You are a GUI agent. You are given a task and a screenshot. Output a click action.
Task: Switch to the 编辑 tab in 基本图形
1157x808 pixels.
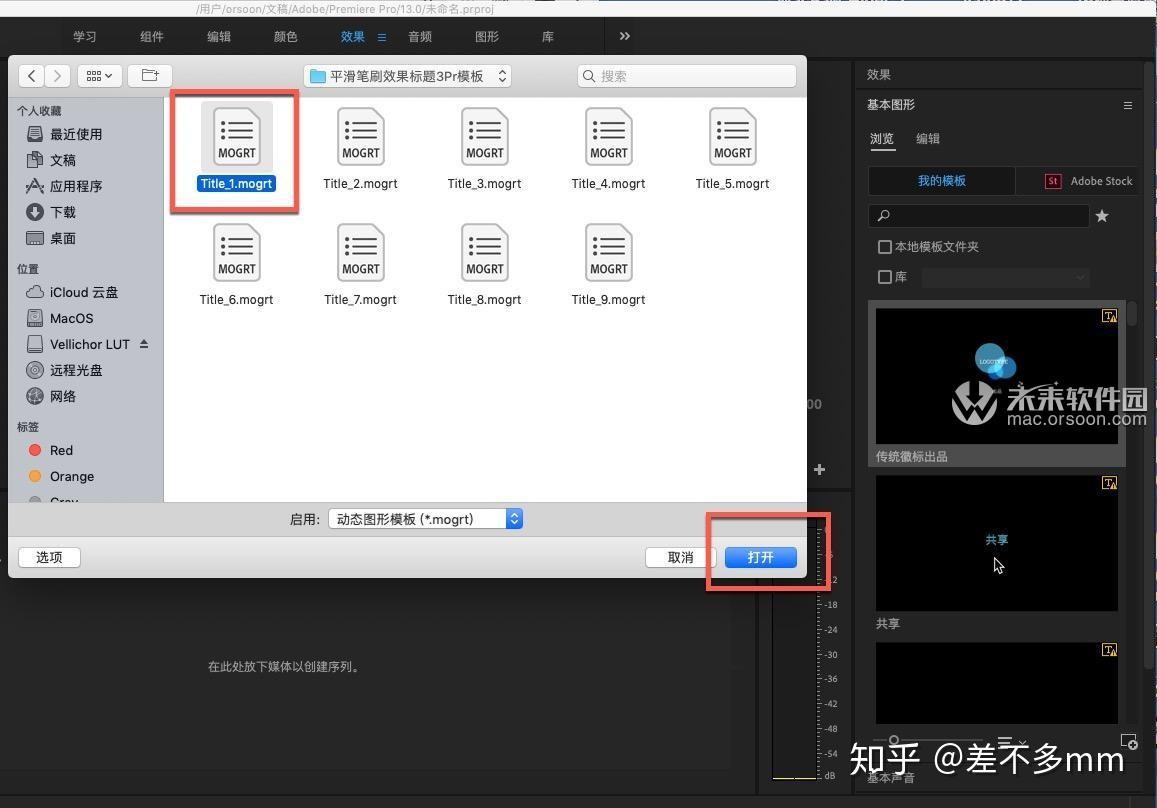[928, 138]
